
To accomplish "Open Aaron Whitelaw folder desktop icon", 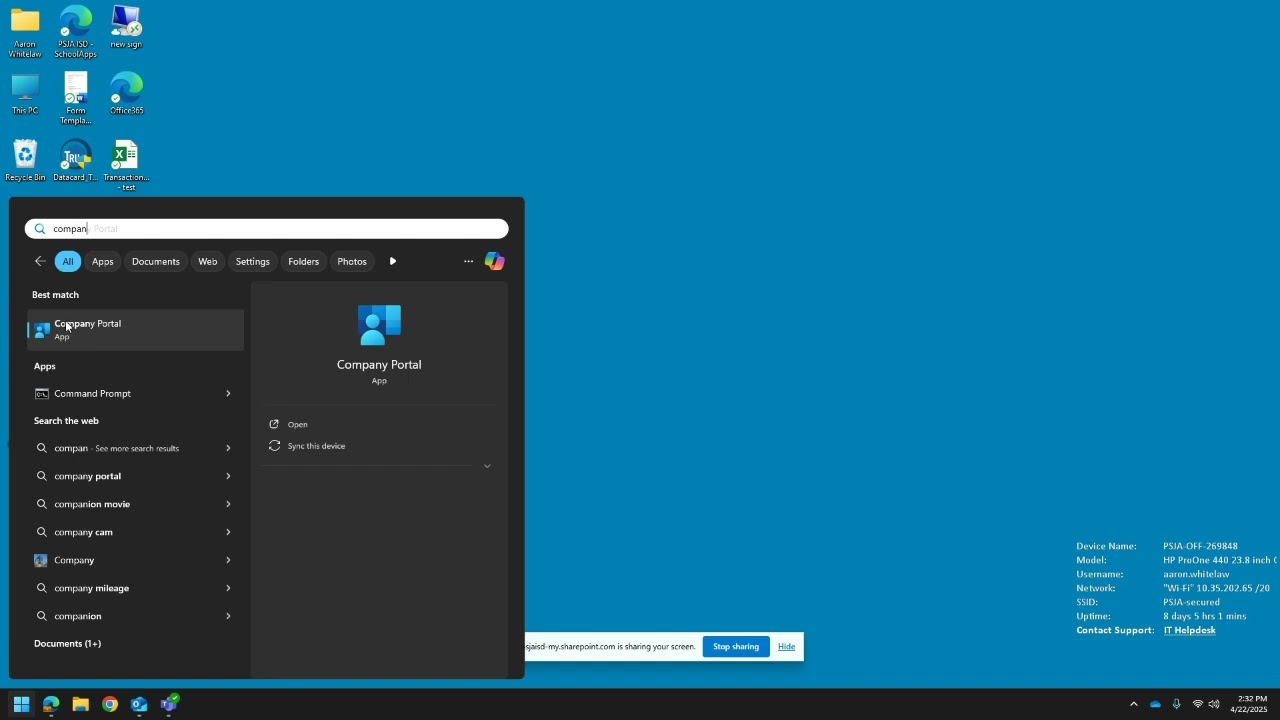I will pos(25,32).
